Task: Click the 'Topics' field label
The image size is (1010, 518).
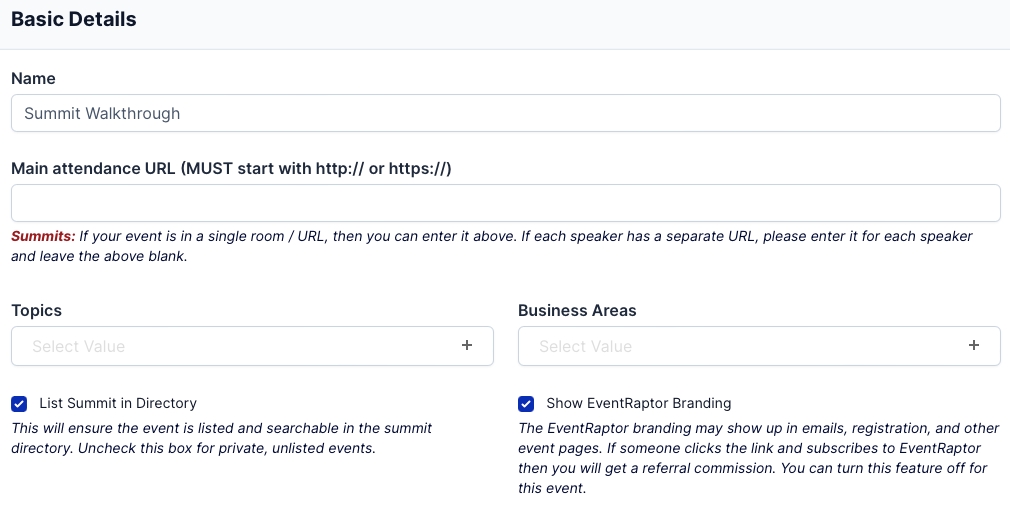Action: pyautogui.click(x=36, y=310)
